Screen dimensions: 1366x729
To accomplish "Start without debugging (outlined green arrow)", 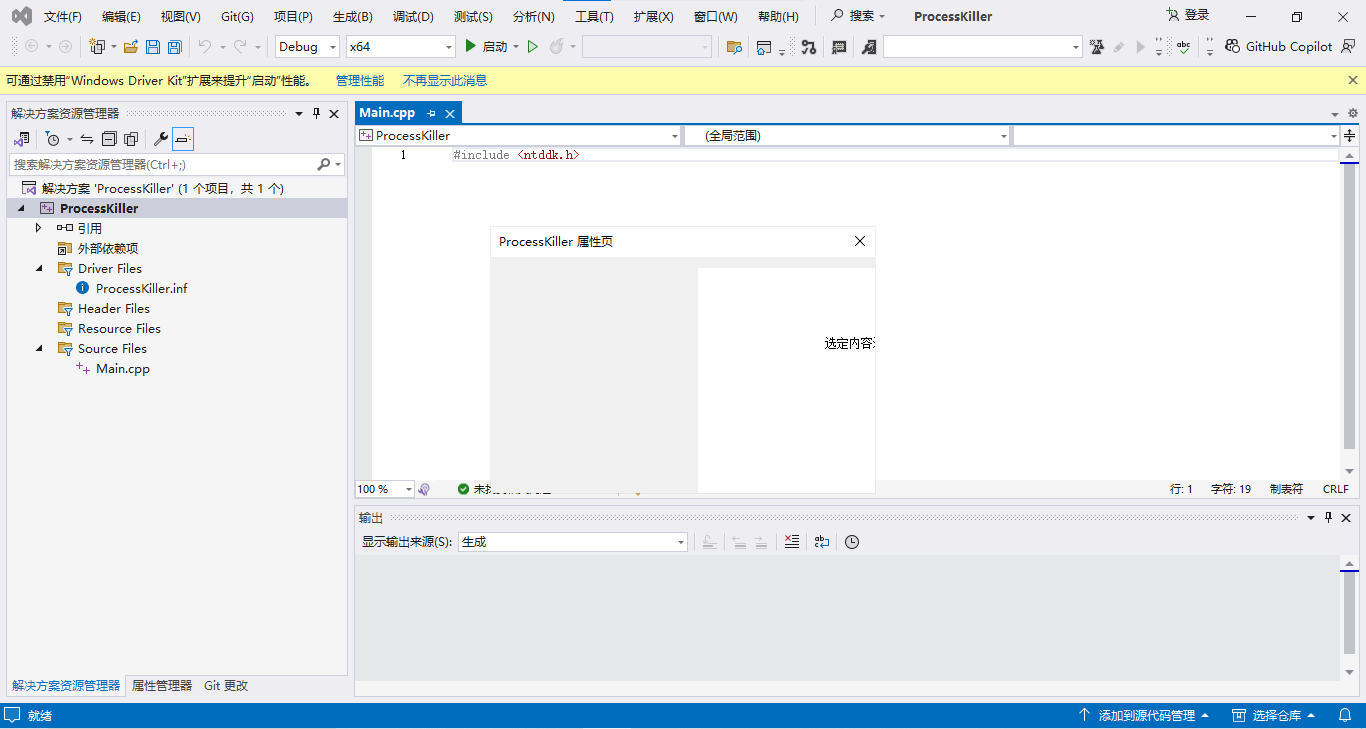I will 532,46.
